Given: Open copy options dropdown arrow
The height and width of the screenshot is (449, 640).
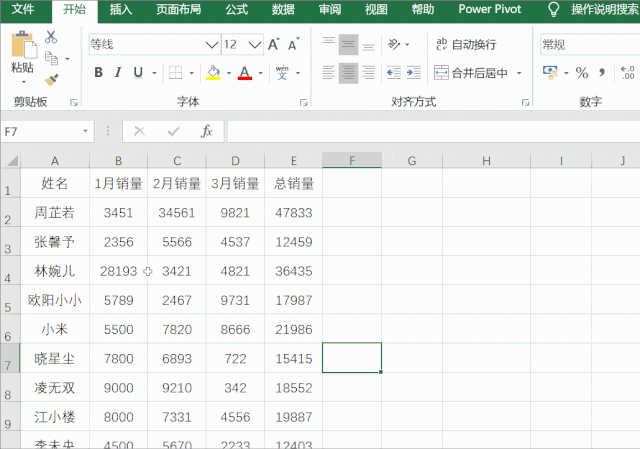Looking at the screenshot, I should coord(67,59).
